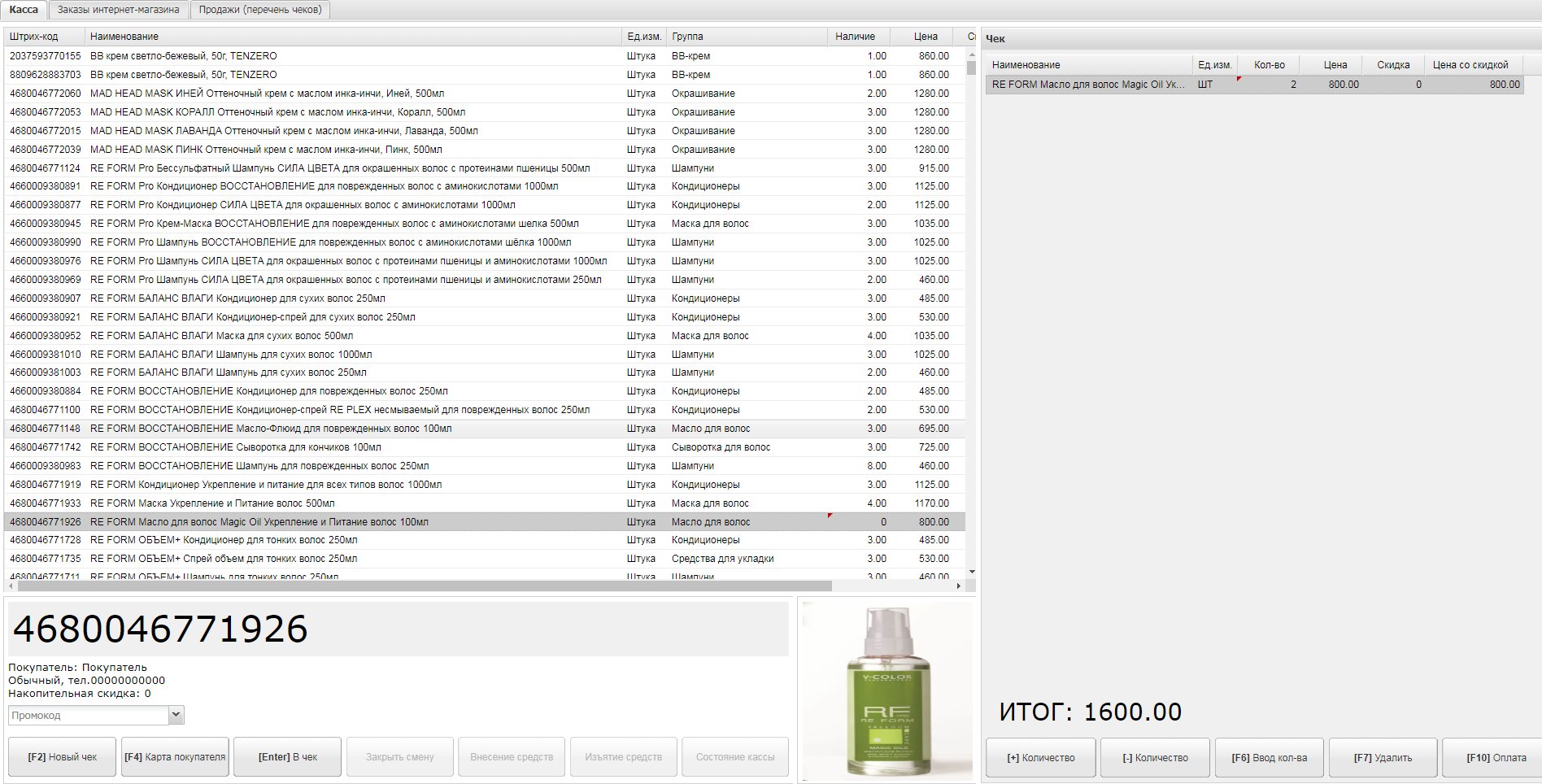Open the Продажи (перечень чеков) tab

260,10
